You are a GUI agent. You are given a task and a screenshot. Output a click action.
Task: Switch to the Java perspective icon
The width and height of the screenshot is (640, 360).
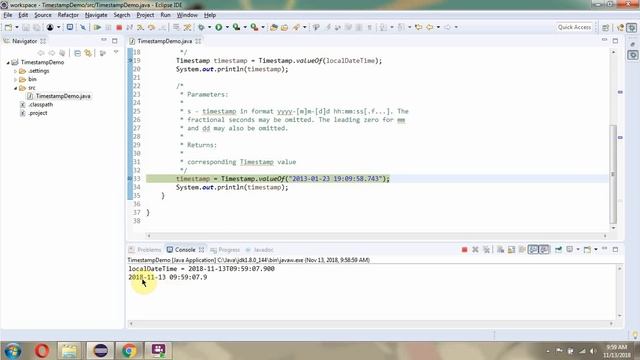621,27
